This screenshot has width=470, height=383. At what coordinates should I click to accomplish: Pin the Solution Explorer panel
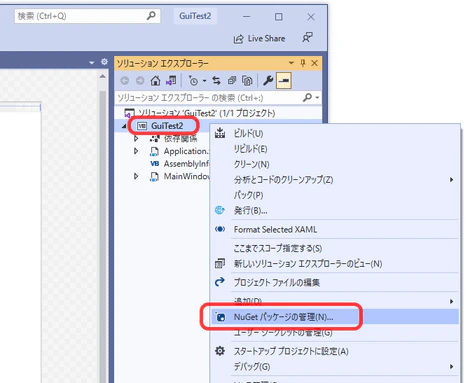point(303,63)
